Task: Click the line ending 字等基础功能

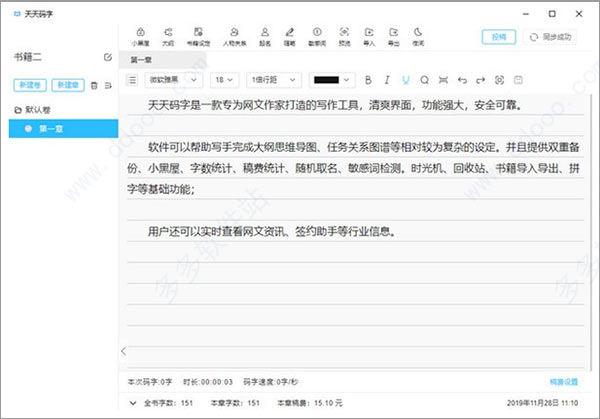Action: click(161, 189)
